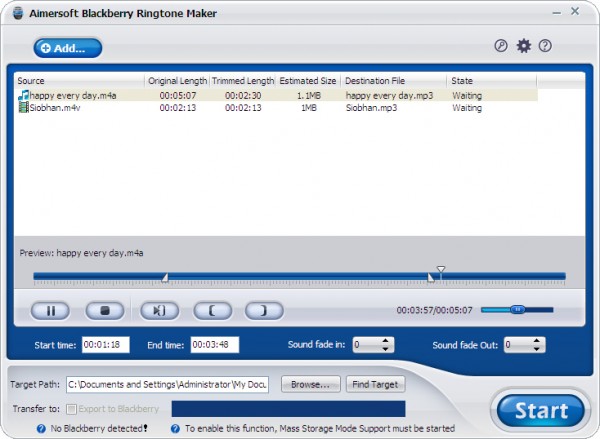Open the register key icon

(x=501, y=46)
